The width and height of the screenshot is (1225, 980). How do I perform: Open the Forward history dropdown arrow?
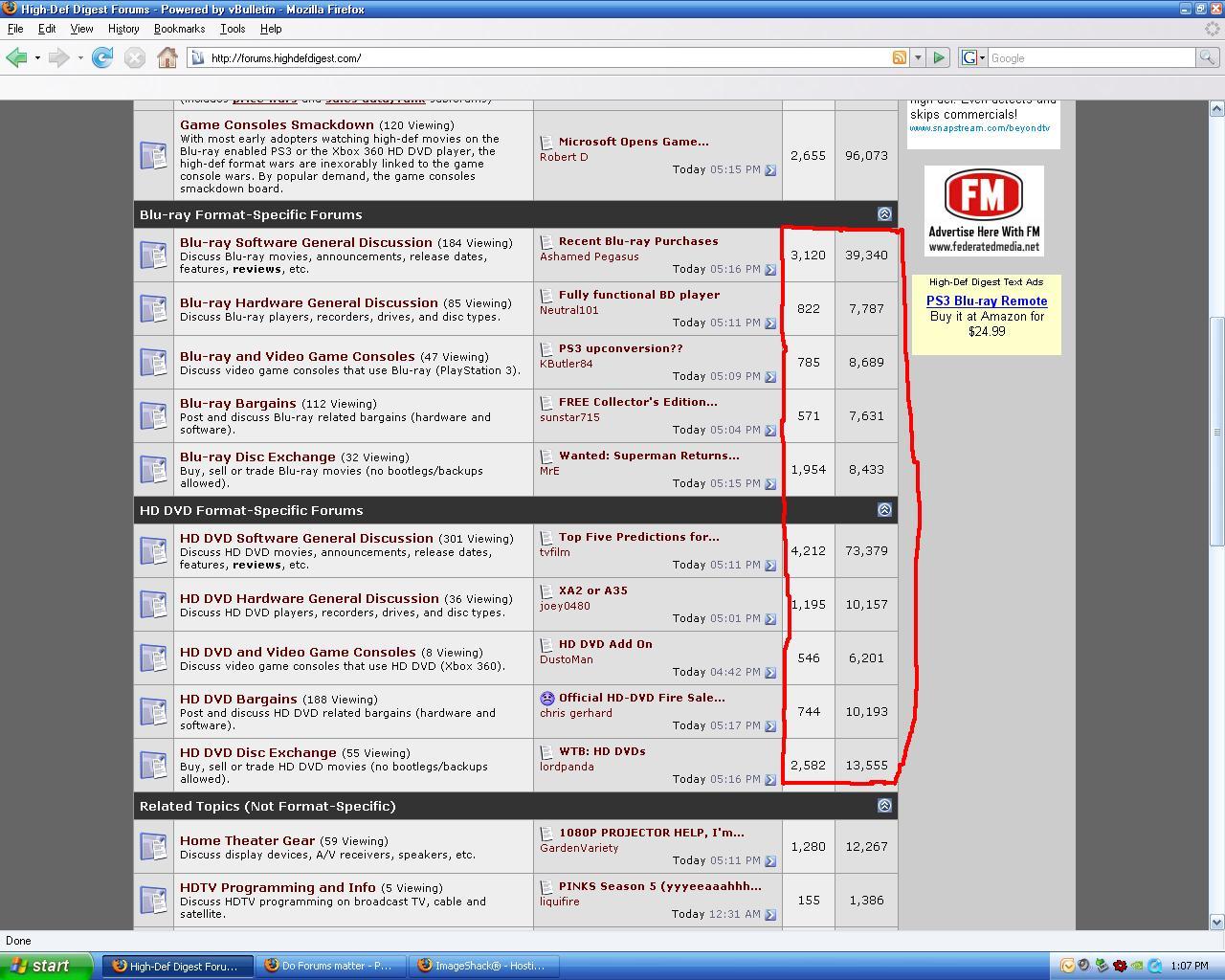[79, 58]
